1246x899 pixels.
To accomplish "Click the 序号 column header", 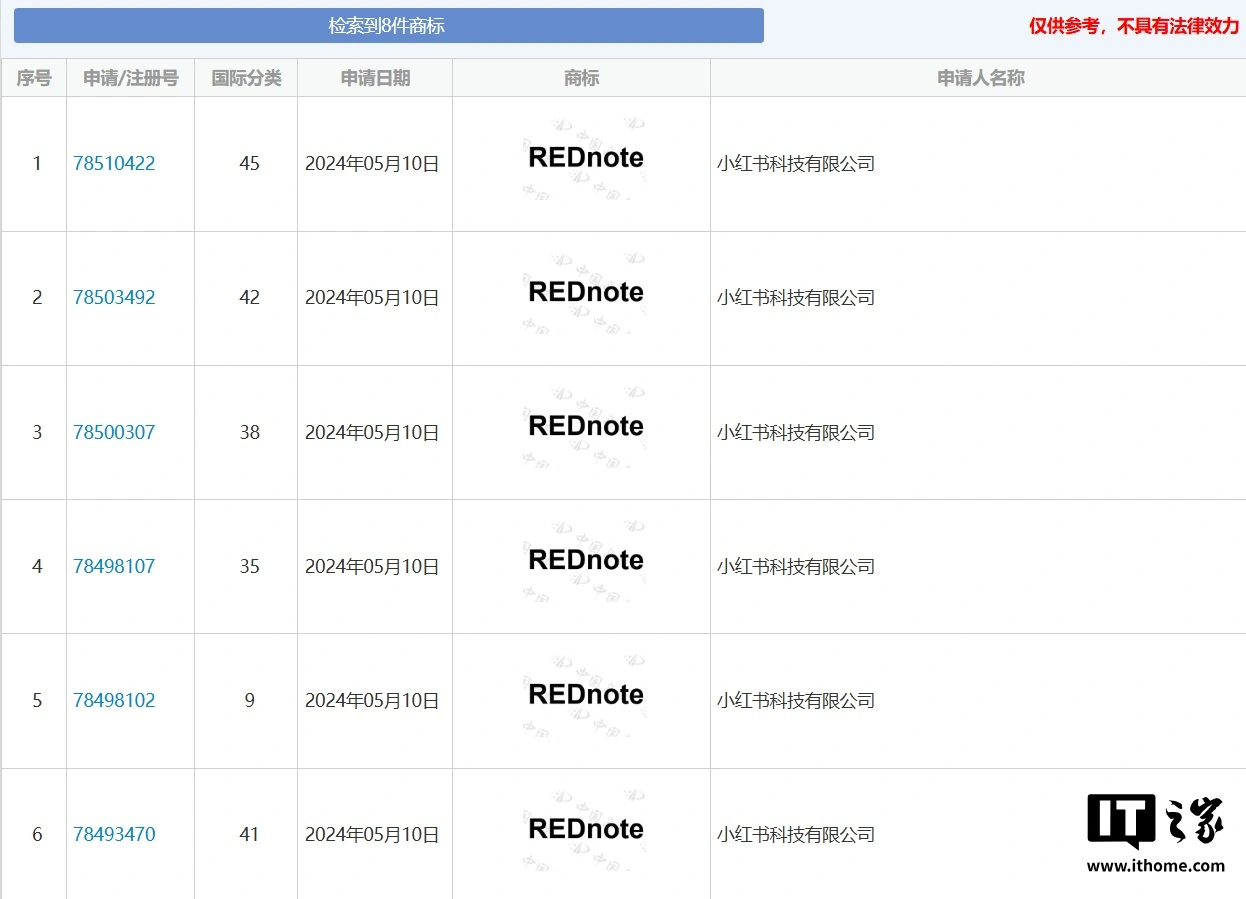I will pyautogui.click(x=34, y=78).
